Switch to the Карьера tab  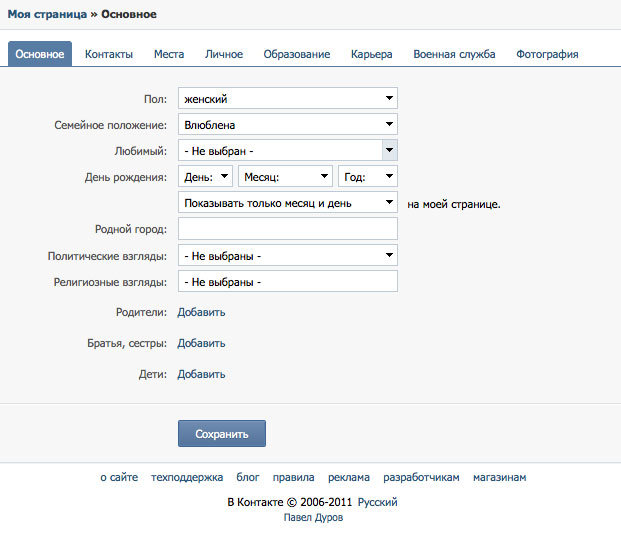[371, 54]
